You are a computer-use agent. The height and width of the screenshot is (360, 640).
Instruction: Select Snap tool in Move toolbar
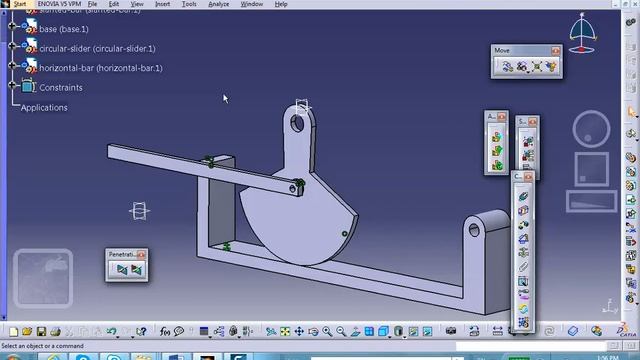click(x=521, y=66)
